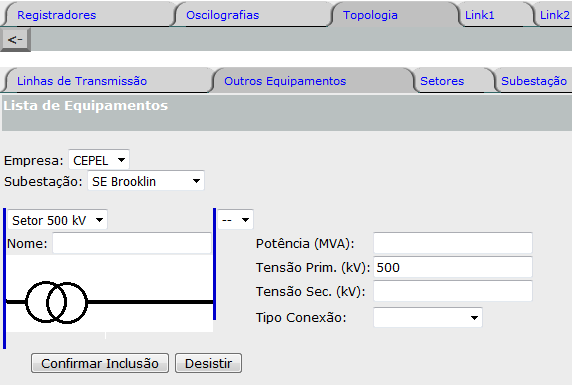Focus the Nome text field

132,243
